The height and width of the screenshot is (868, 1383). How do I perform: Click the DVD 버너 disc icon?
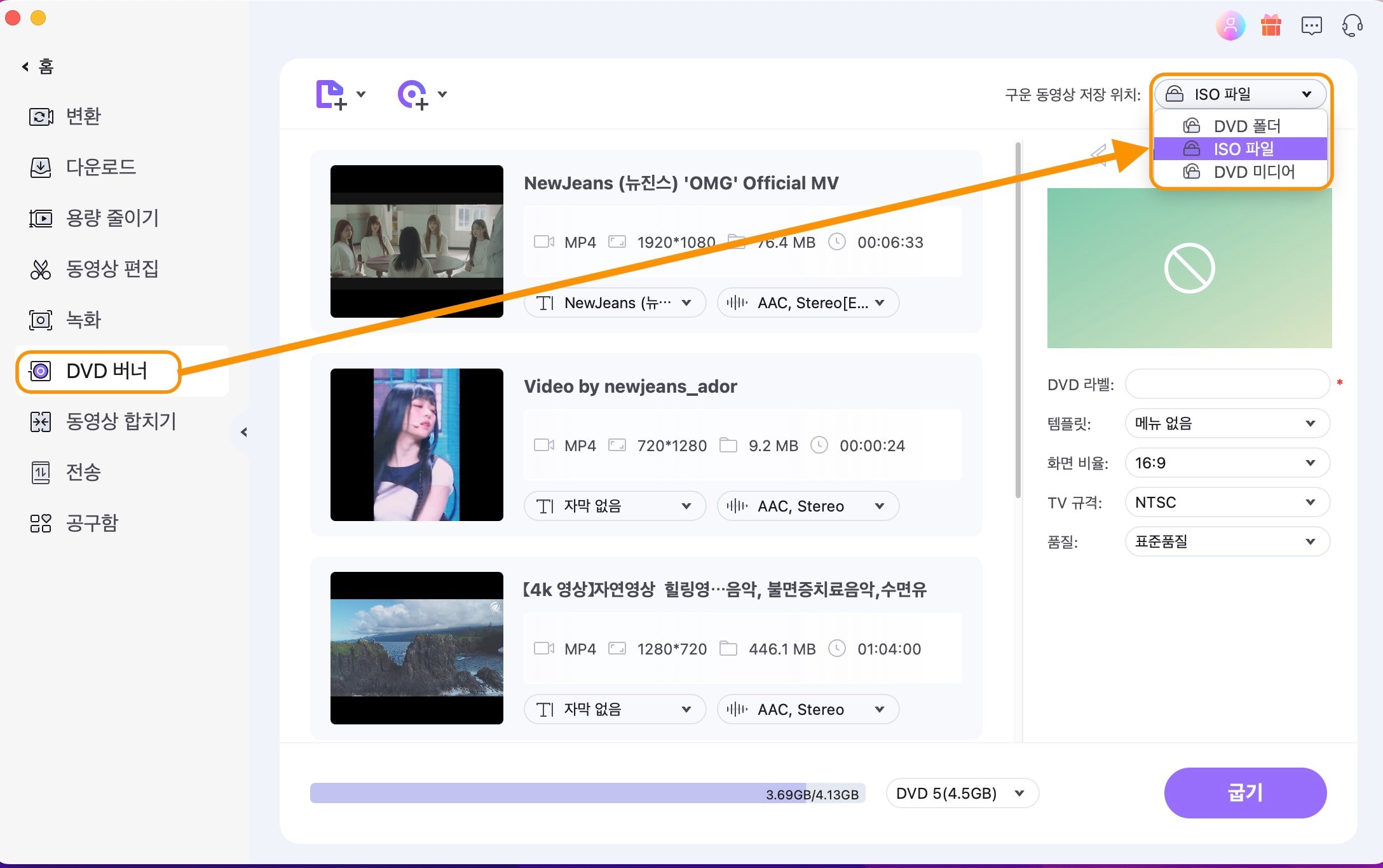41,371
